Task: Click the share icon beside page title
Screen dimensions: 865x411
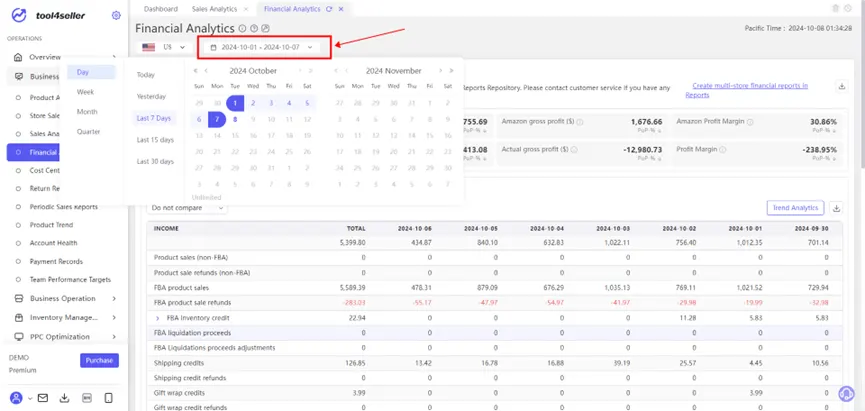Action: click(x=265, y=29)
